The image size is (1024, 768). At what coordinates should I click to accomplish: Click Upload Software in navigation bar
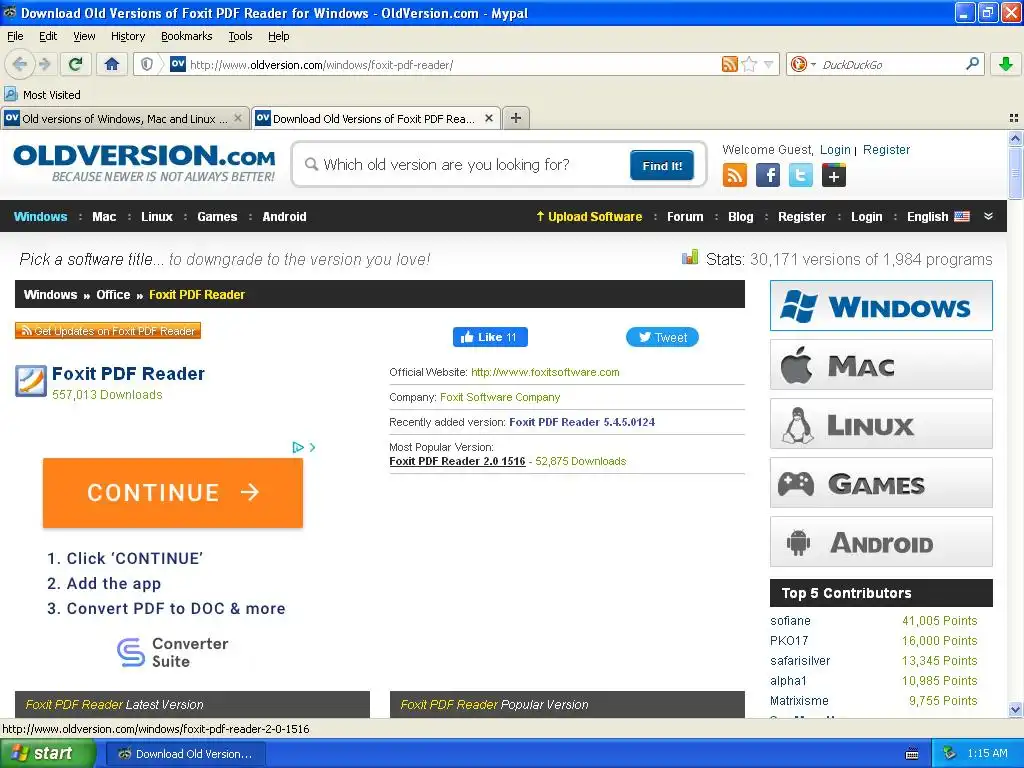588,217
